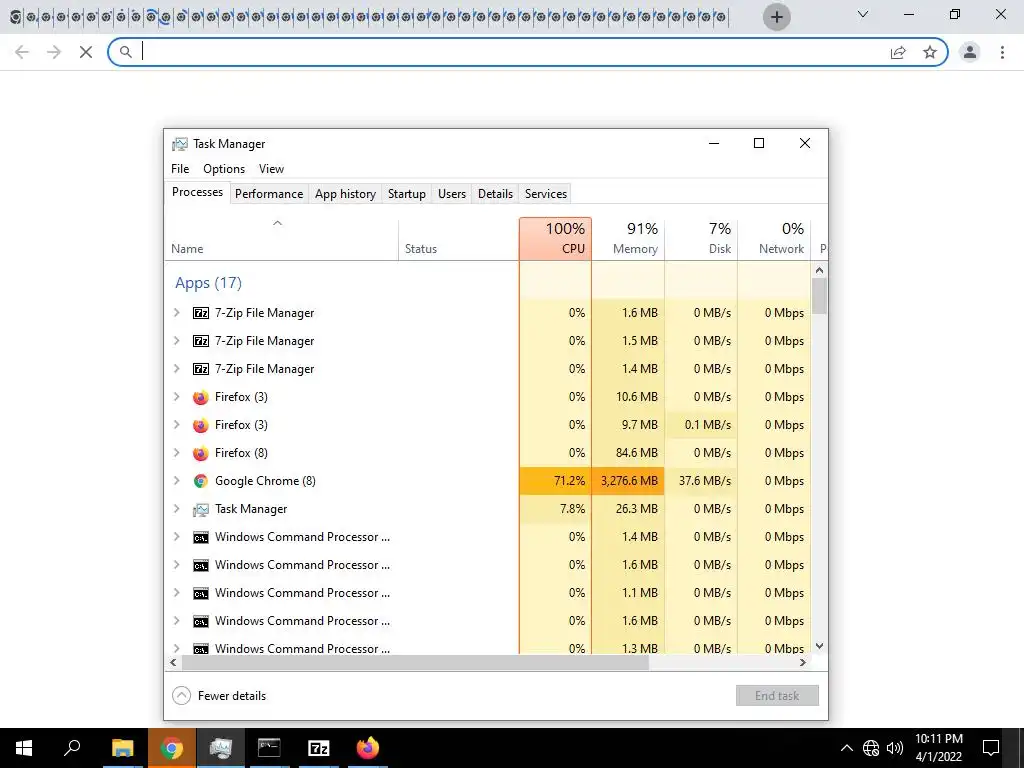This screenshot has width=1024, height=768.
Task: Open taskbar search magnifier
Action: [72, 748]
